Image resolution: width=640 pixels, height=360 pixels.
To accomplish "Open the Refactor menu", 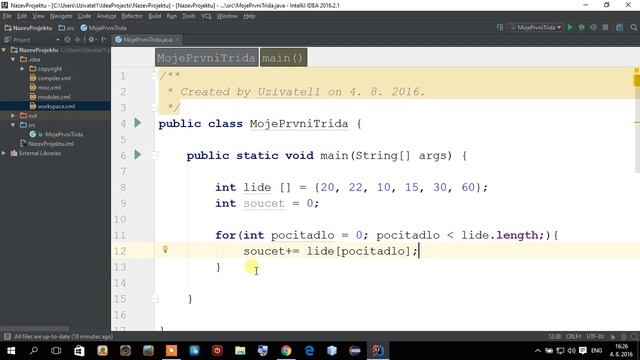I will coord(132,16).
